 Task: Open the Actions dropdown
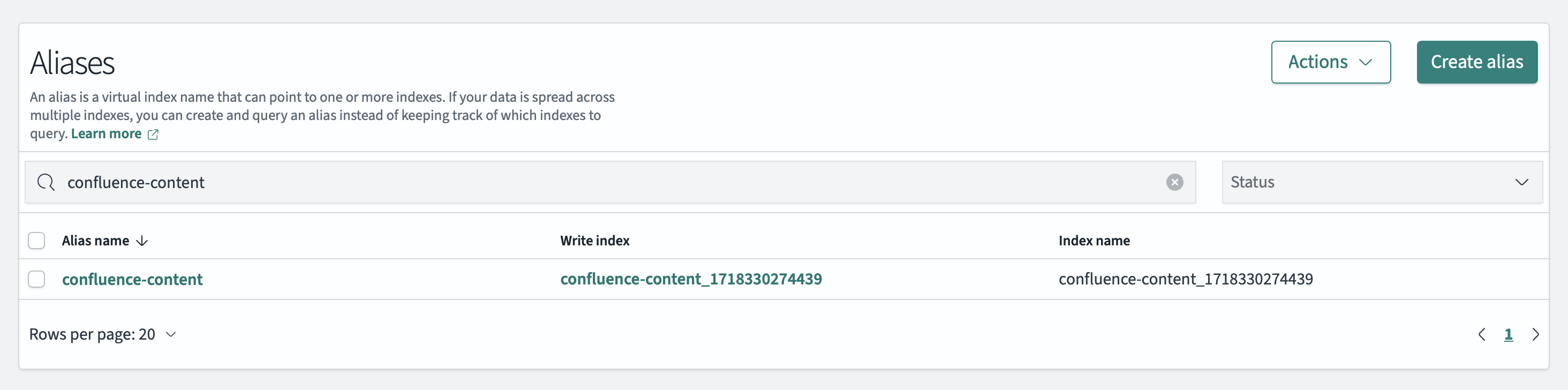pyautogui.click(x=1330, y=62)
